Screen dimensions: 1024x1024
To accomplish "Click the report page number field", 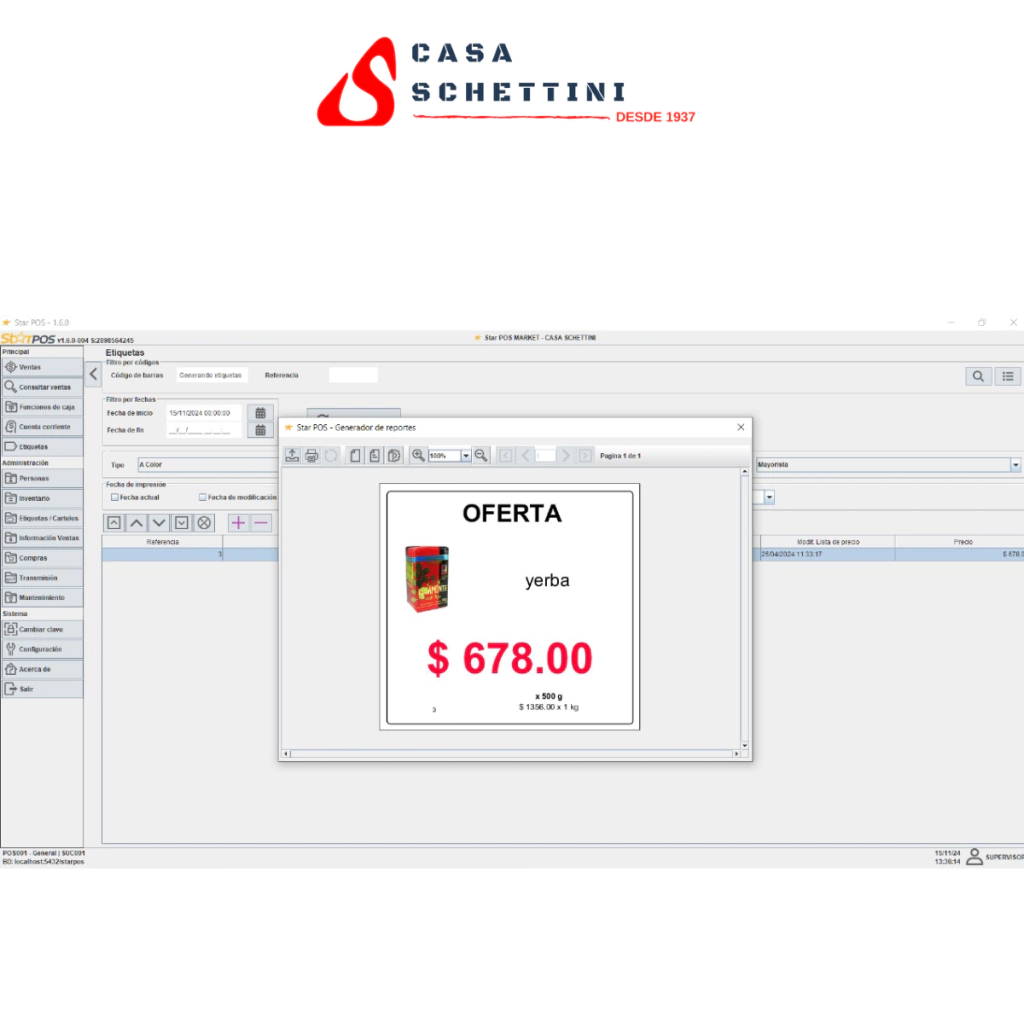I will pyautogui.click(x=545, y=456).
